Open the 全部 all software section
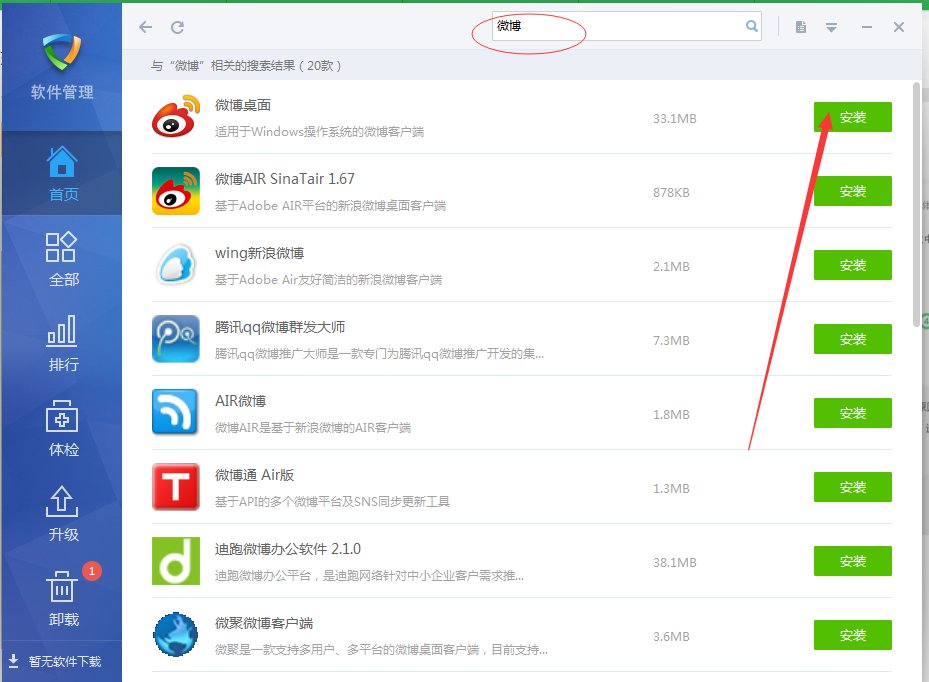This screenshot has width=929, height=682. [x=62, y=259]
